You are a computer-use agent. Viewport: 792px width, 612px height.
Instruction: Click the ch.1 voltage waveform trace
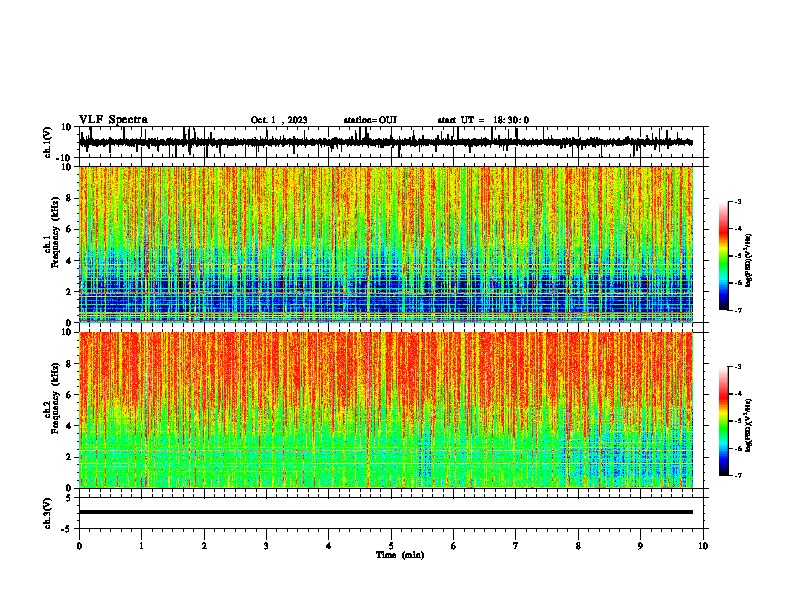click(385, 142)
